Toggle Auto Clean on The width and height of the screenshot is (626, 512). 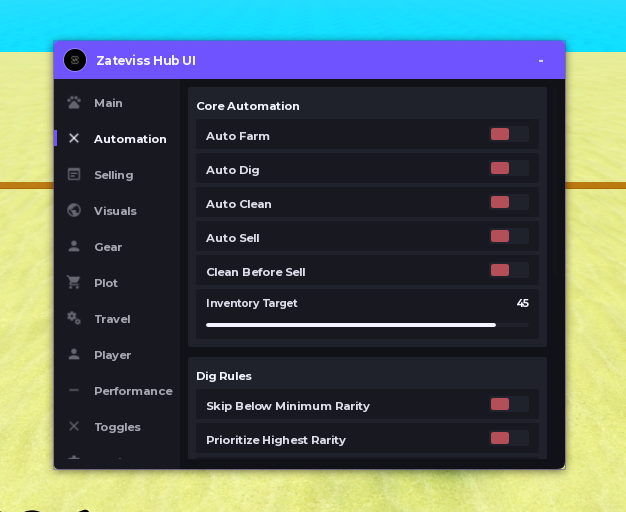[x=509, y=202]
